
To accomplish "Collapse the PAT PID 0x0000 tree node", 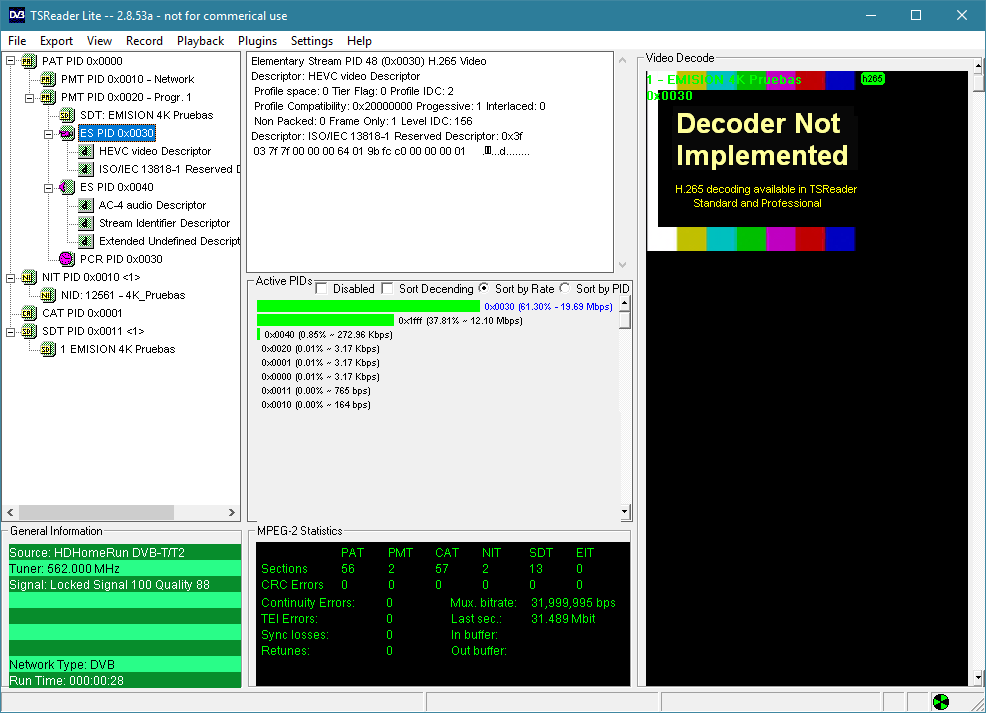I will 11,61.
